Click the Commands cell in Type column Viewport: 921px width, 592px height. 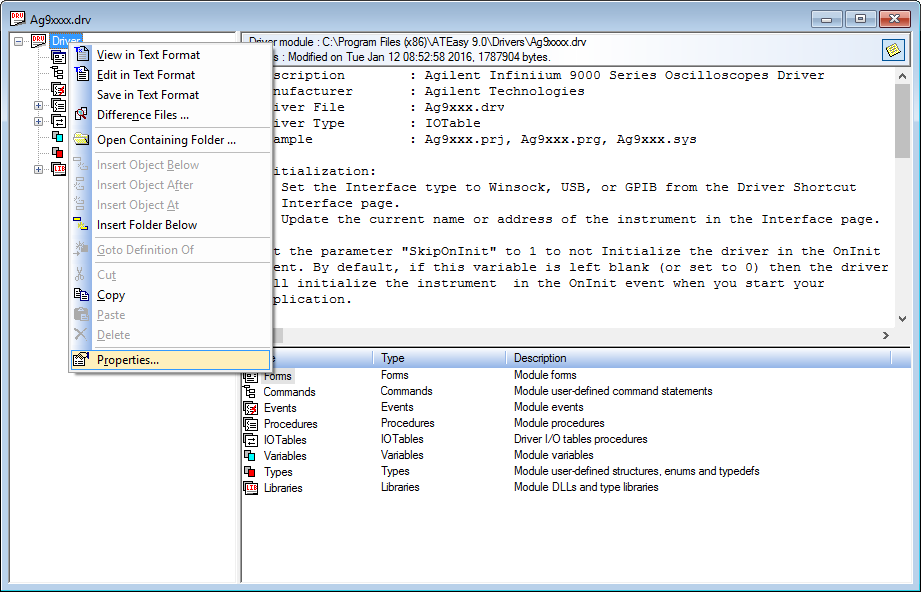point(406,391)
